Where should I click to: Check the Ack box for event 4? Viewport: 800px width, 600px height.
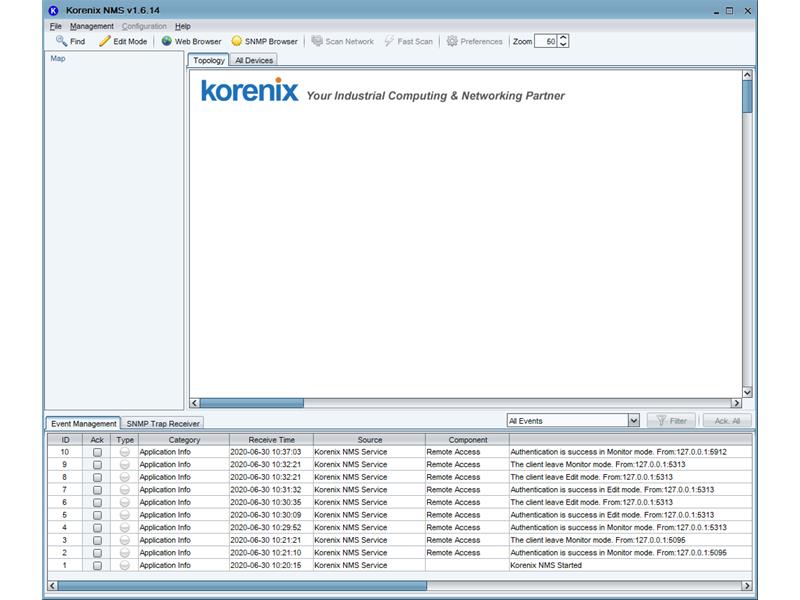(97, 528)
